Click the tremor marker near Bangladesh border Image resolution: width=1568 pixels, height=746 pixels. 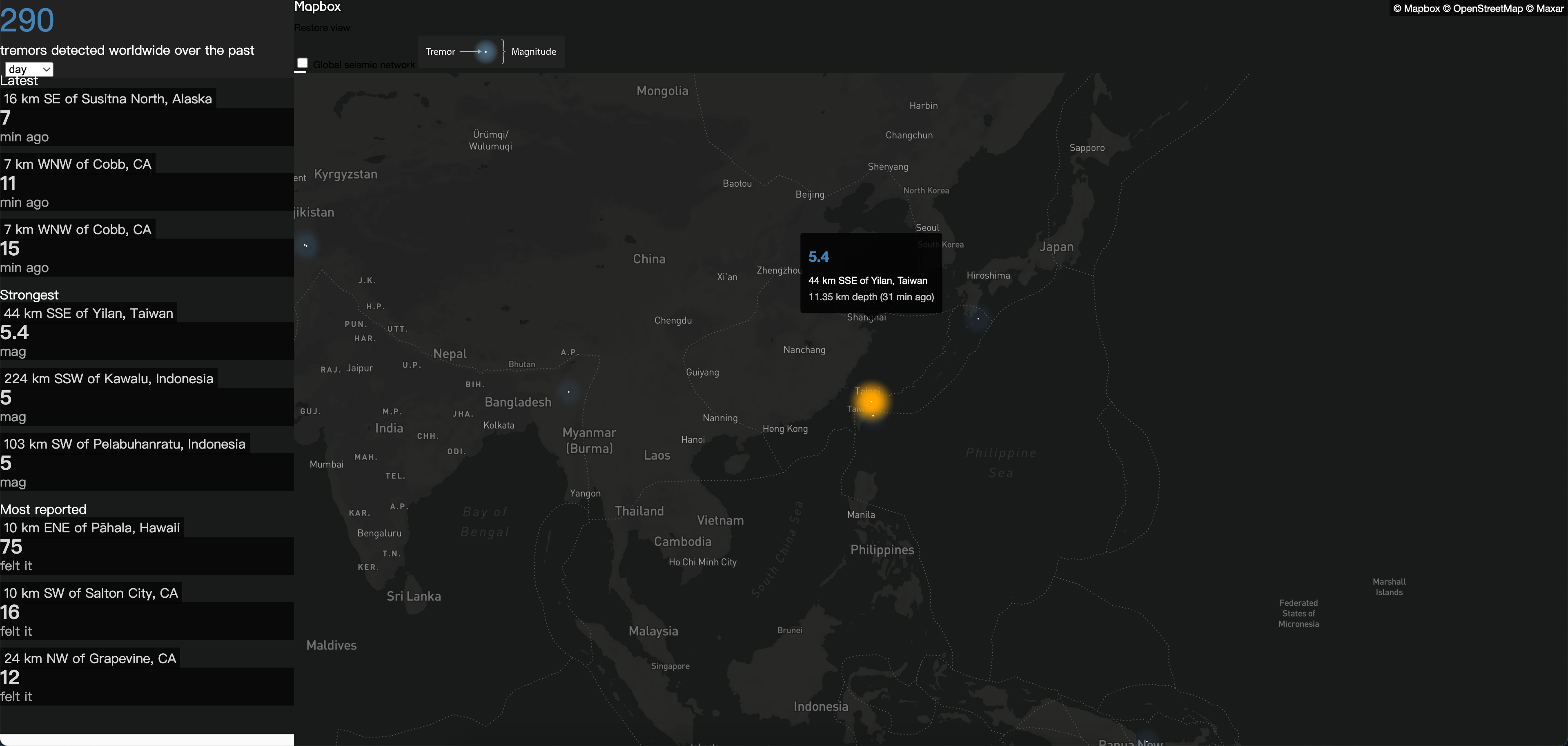568,391
